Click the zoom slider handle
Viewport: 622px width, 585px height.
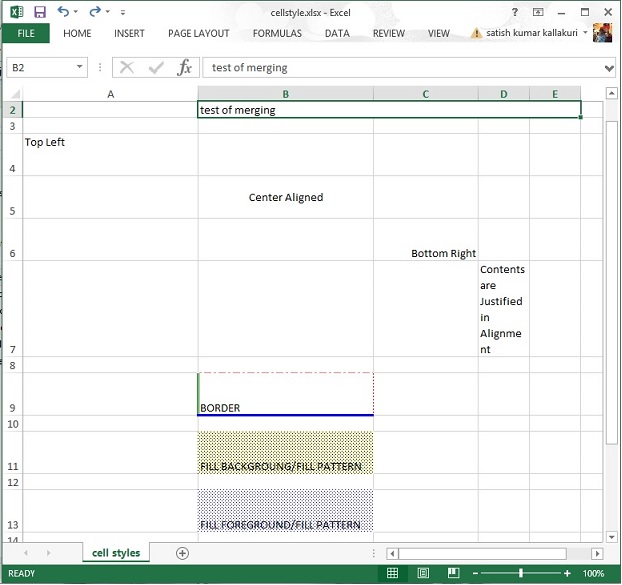tap(521, 574)
